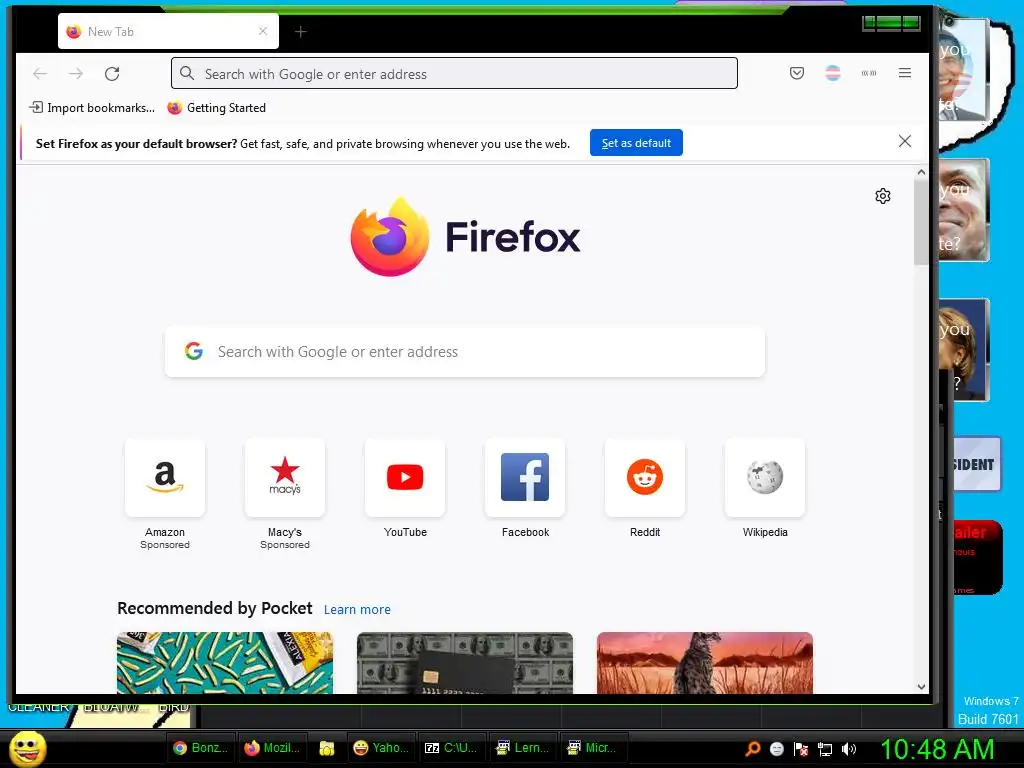Switch to the Mozil... Firefox taskbar item

tap(272, 748)
